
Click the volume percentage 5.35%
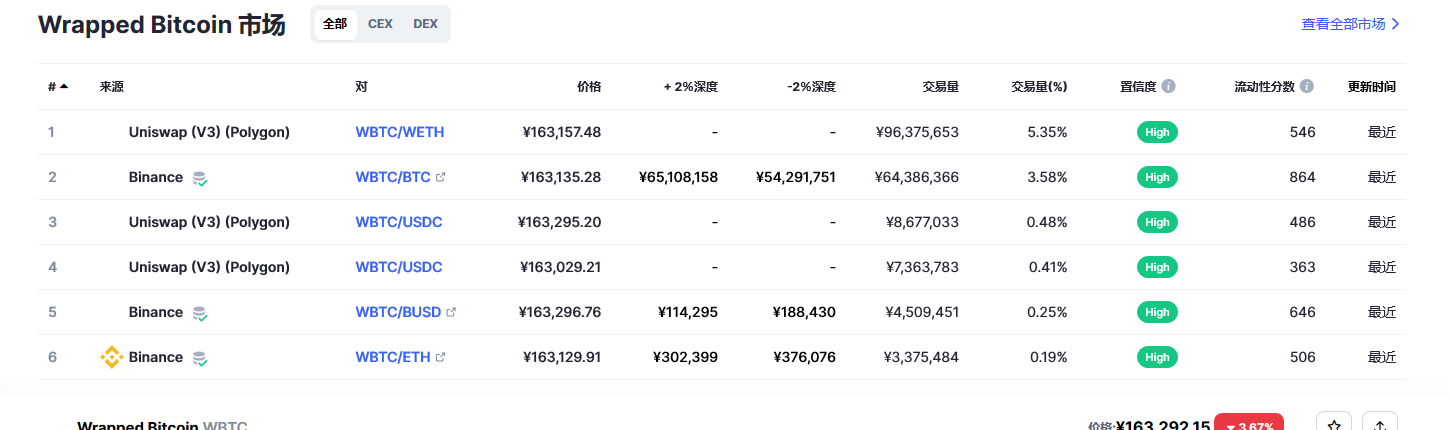click(x=1047, y=132)
